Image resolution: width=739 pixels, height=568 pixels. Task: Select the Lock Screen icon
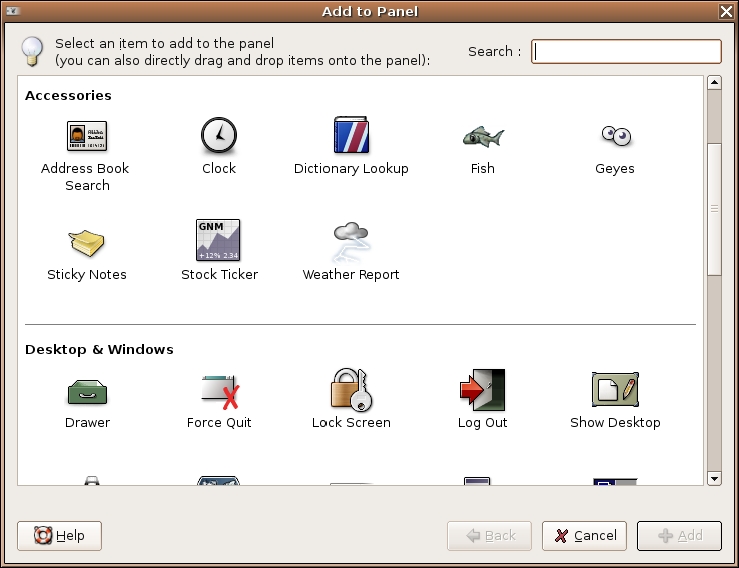tap(351, 389)
